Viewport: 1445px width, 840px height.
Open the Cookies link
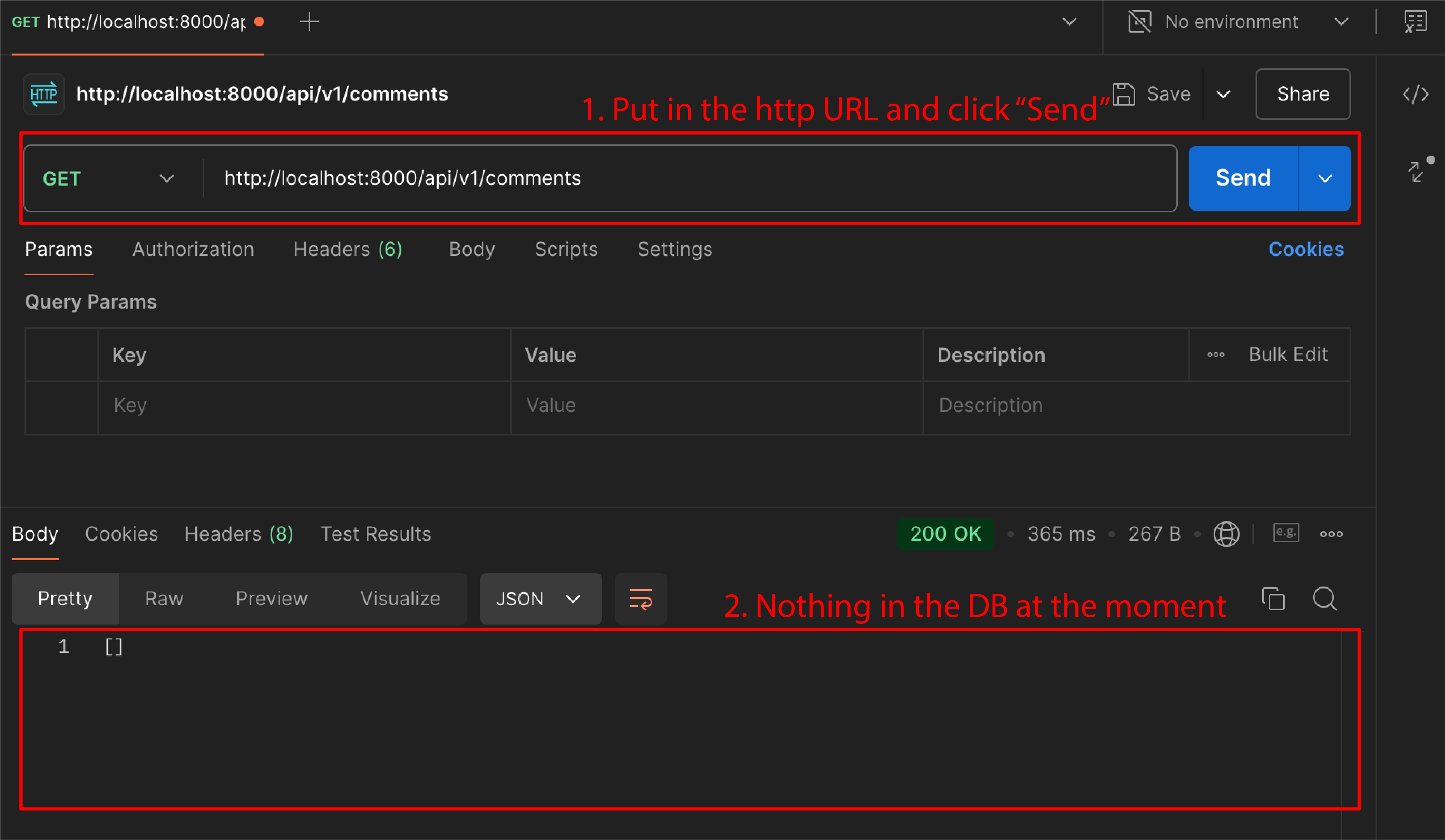click(1306, 249)
